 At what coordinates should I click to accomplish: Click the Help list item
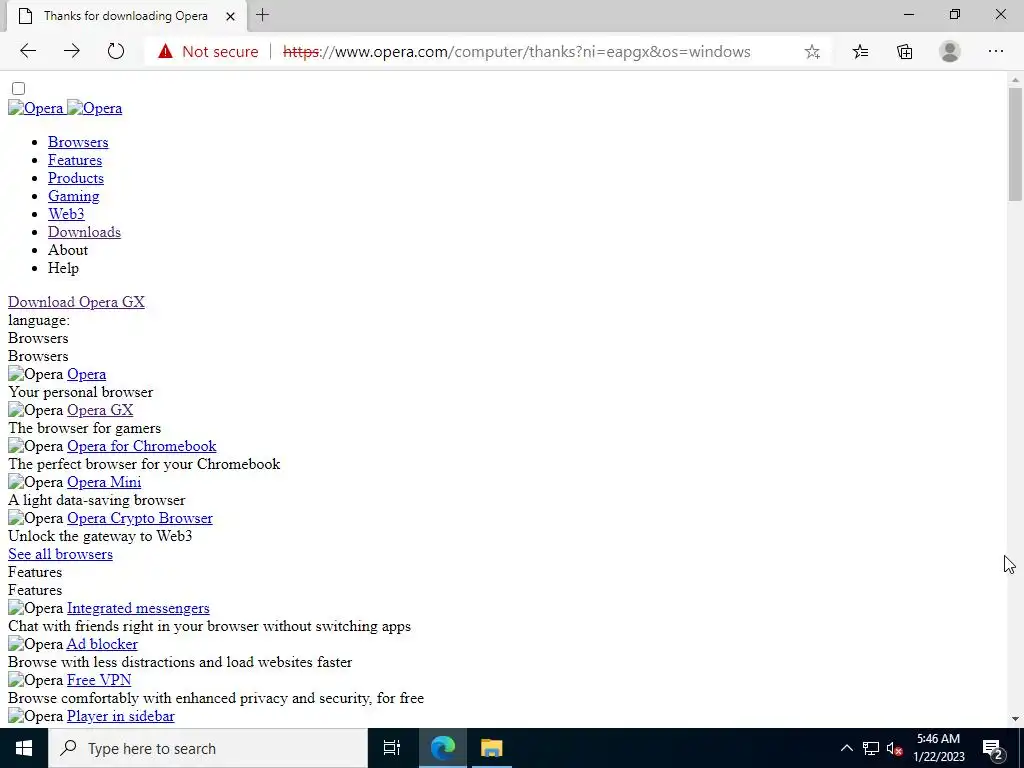tap(63, 268)
